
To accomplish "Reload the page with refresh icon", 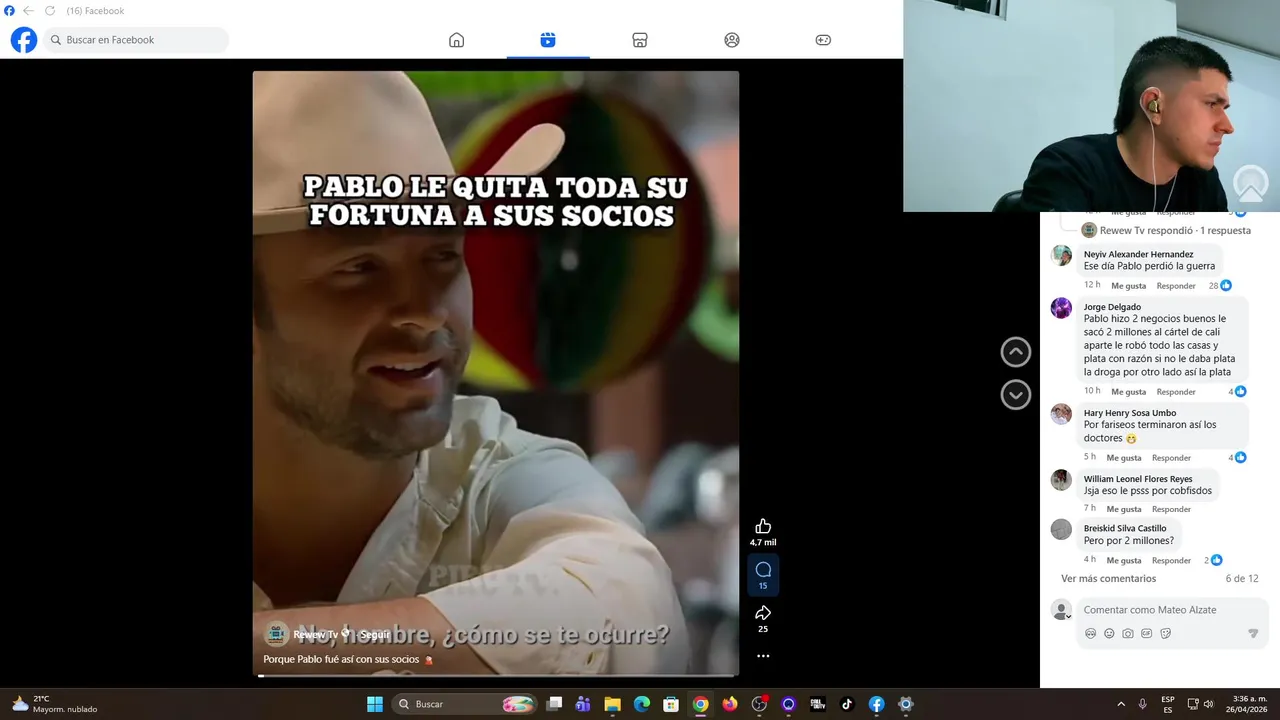I will point(50,11).
